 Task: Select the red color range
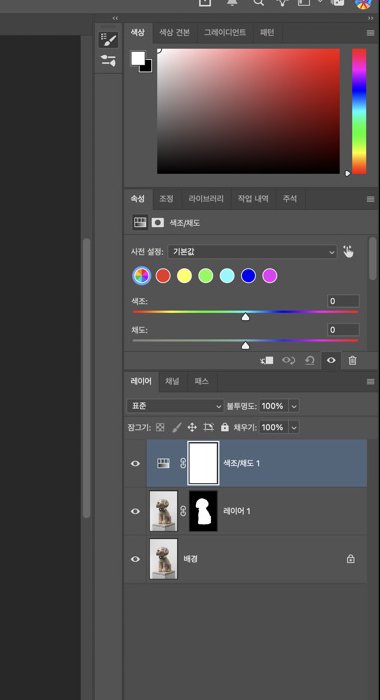163,275
